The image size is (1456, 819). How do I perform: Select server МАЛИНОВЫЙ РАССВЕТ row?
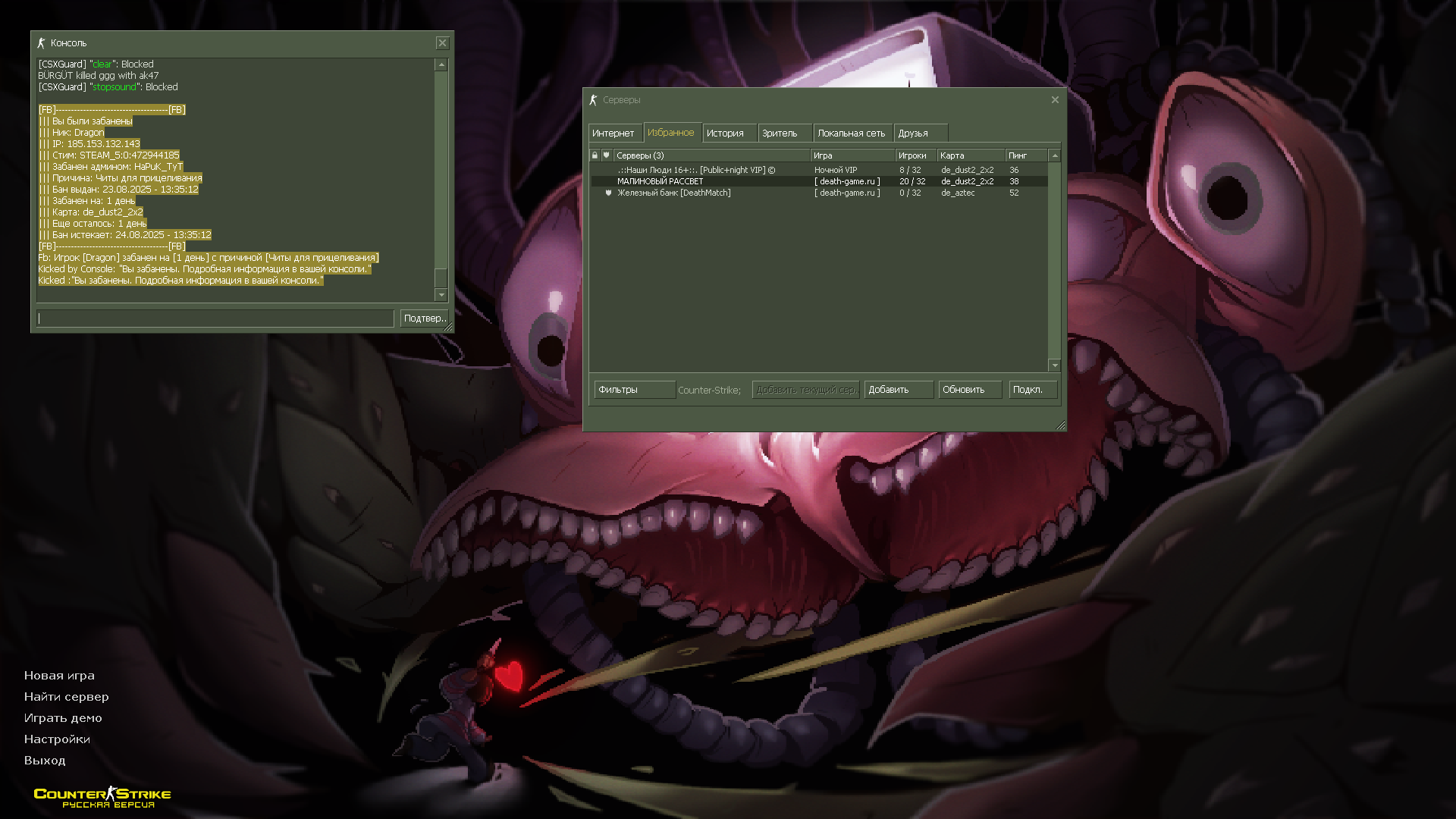(819, 182)
